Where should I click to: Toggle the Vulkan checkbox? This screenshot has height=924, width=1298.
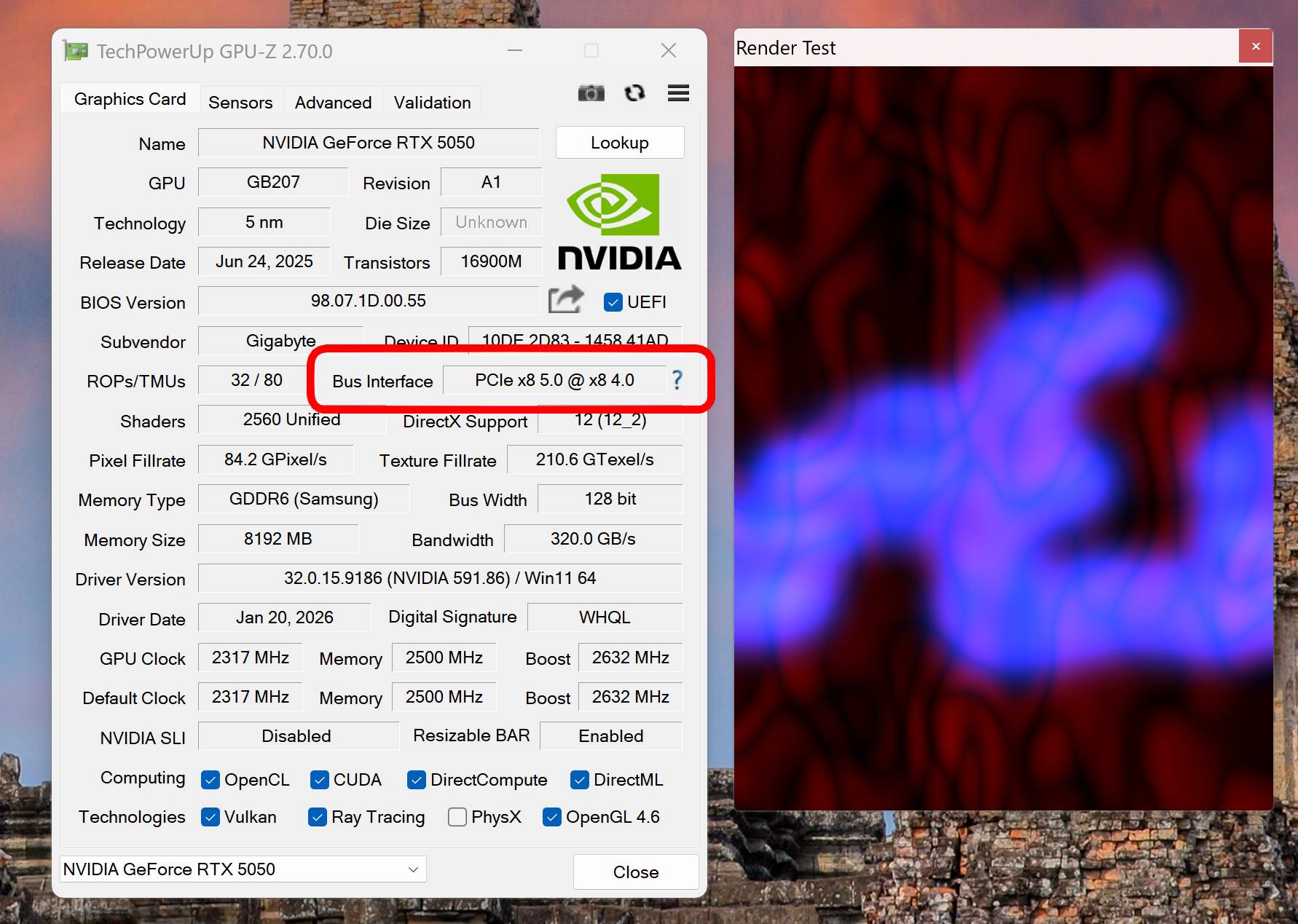point(211,817)
